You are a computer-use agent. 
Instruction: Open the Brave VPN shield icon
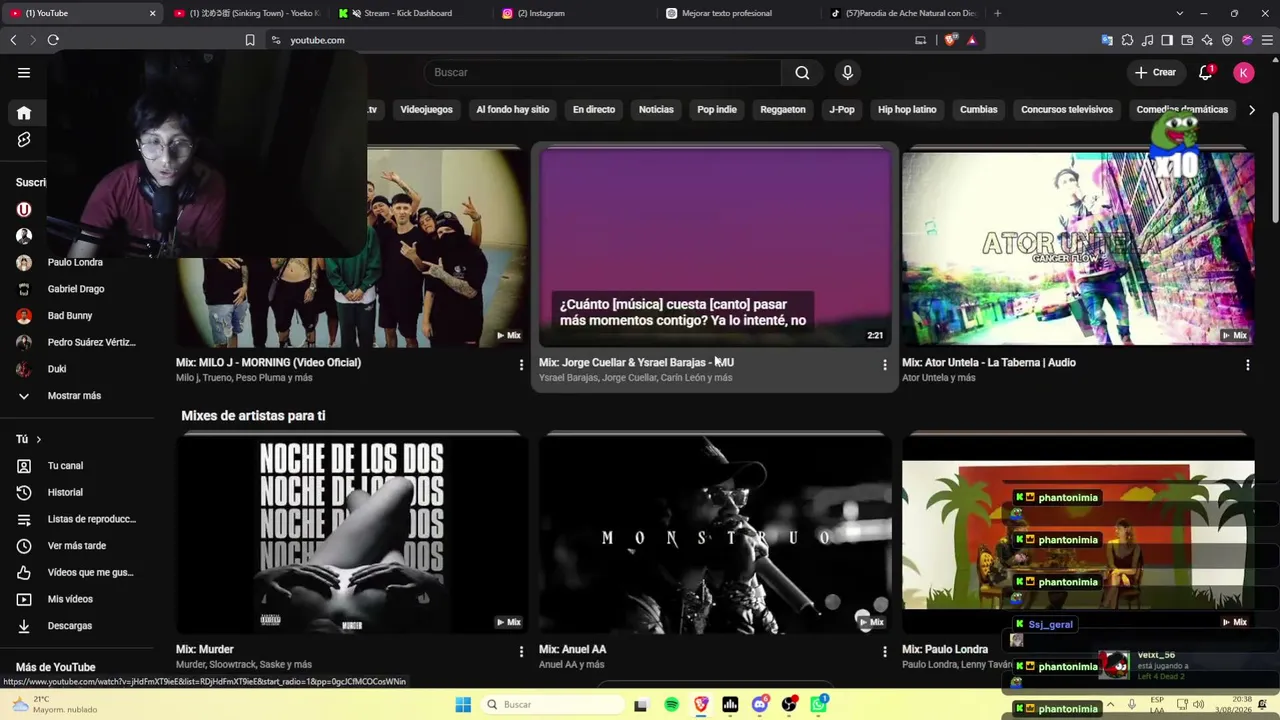[1227, 40]
